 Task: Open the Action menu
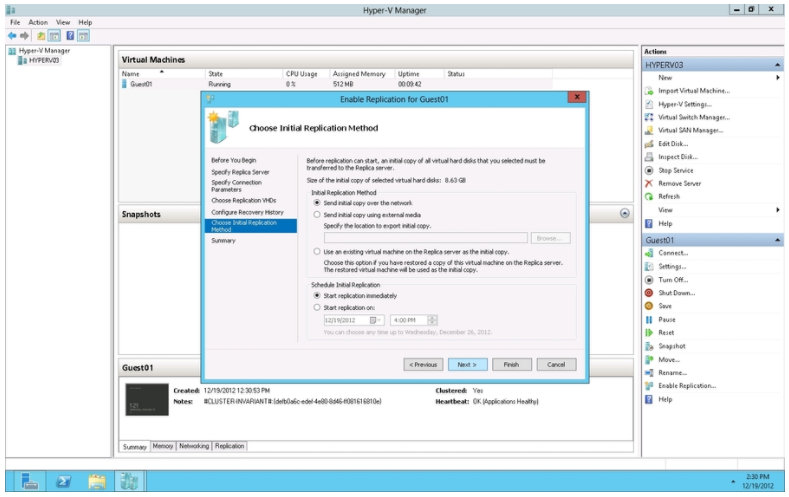pyautogui.click(x=38, y=23)
